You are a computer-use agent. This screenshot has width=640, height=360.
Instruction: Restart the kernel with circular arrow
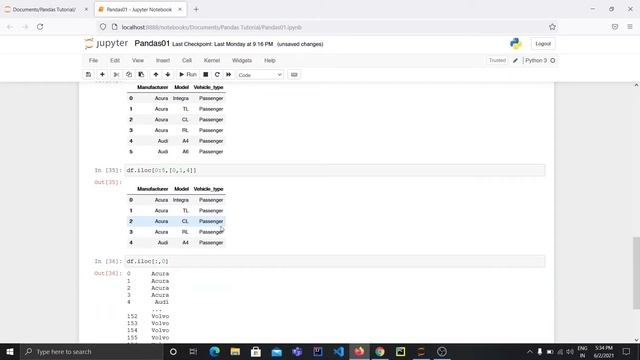click(x=217, y=75)
